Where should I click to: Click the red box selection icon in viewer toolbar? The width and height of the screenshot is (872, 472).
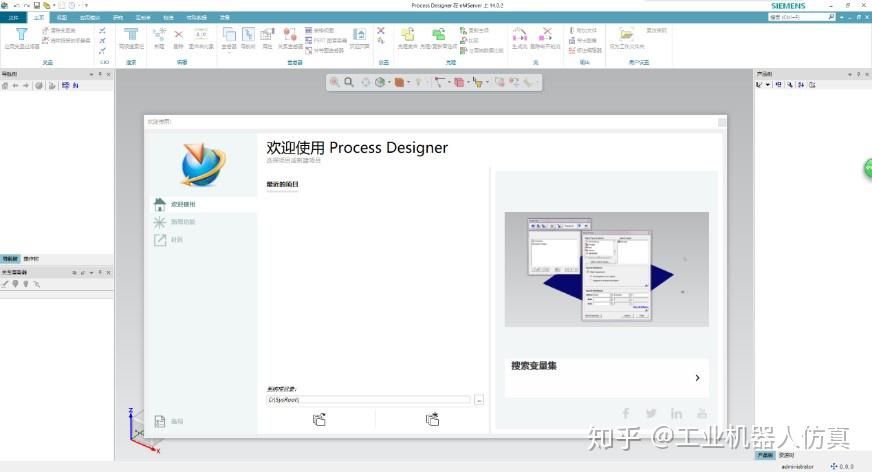point(459,82)
